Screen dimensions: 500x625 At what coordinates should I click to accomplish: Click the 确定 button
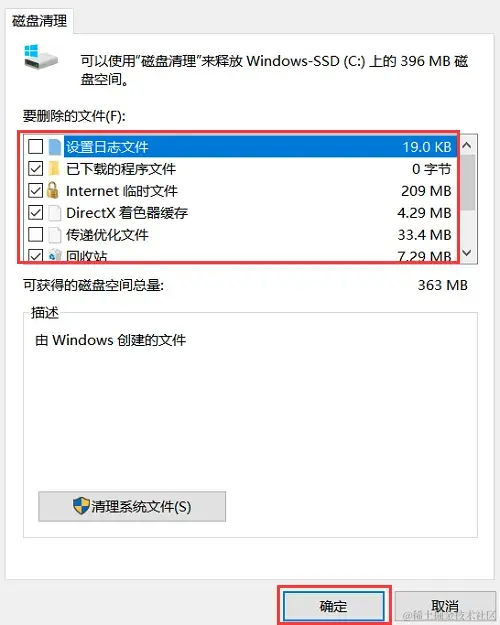click(334, 606)
